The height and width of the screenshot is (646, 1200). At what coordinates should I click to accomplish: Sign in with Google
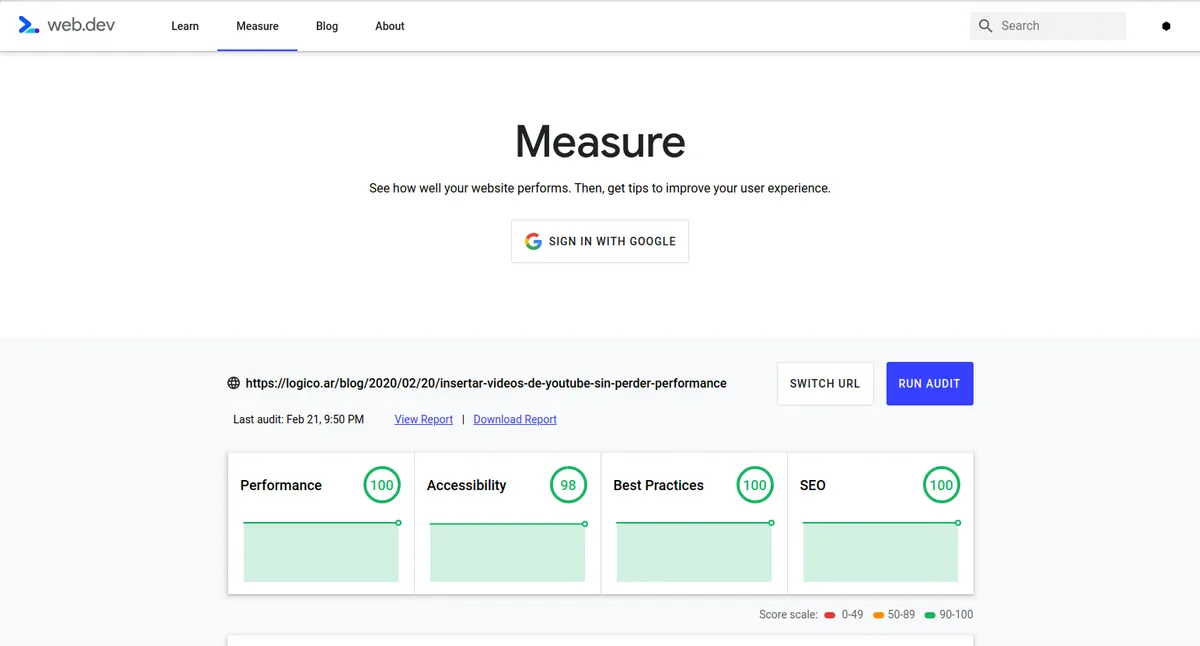click(600, 241)
